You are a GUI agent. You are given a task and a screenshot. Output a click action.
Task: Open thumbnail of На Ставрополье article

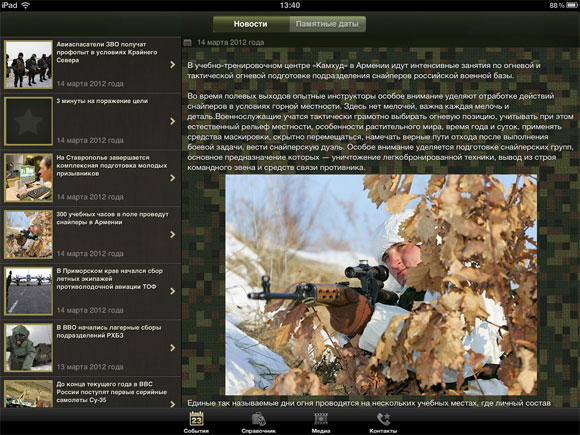(x=28, y=178)
